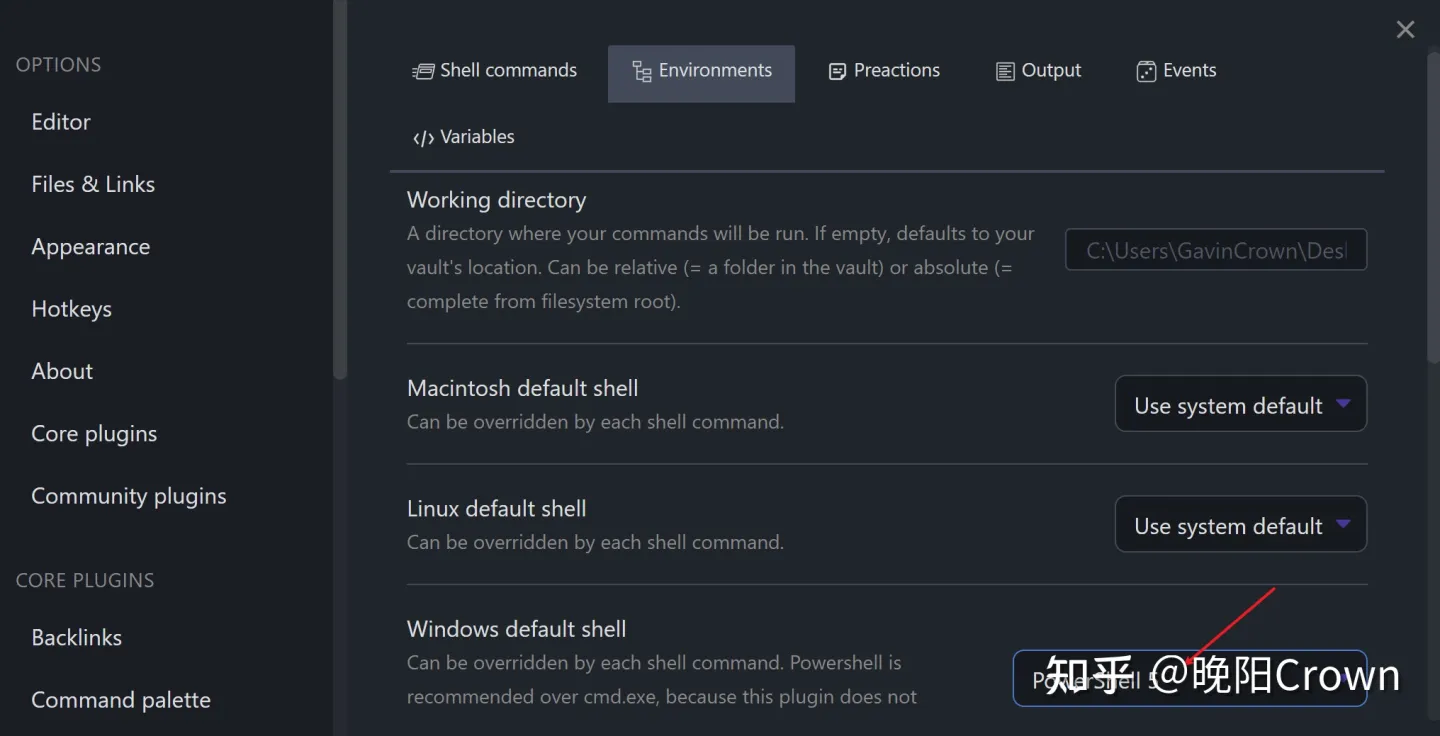This screenshot has height=736, width=1440.
Task: Open Macintosh default shell dropdown
Action: tap(1240, 404)
